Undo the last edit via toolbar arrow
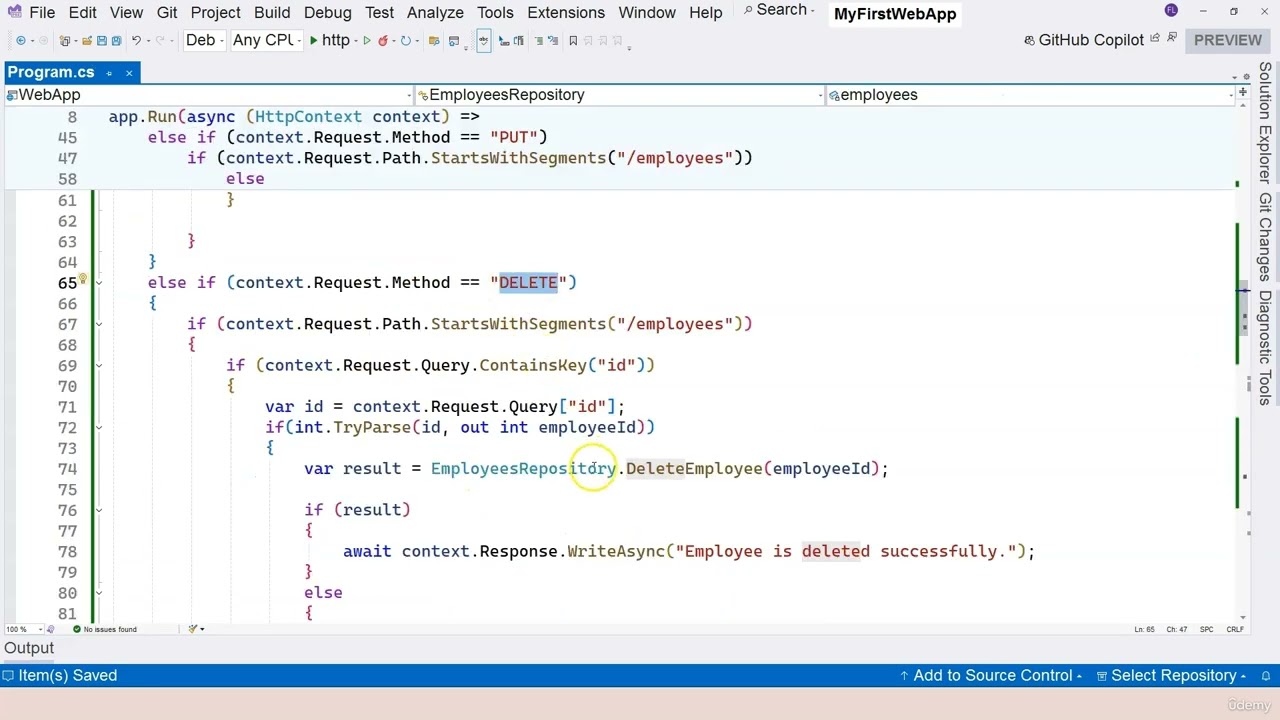The image size is (1280, 720). pyautogui.click(x=136, y=40)
